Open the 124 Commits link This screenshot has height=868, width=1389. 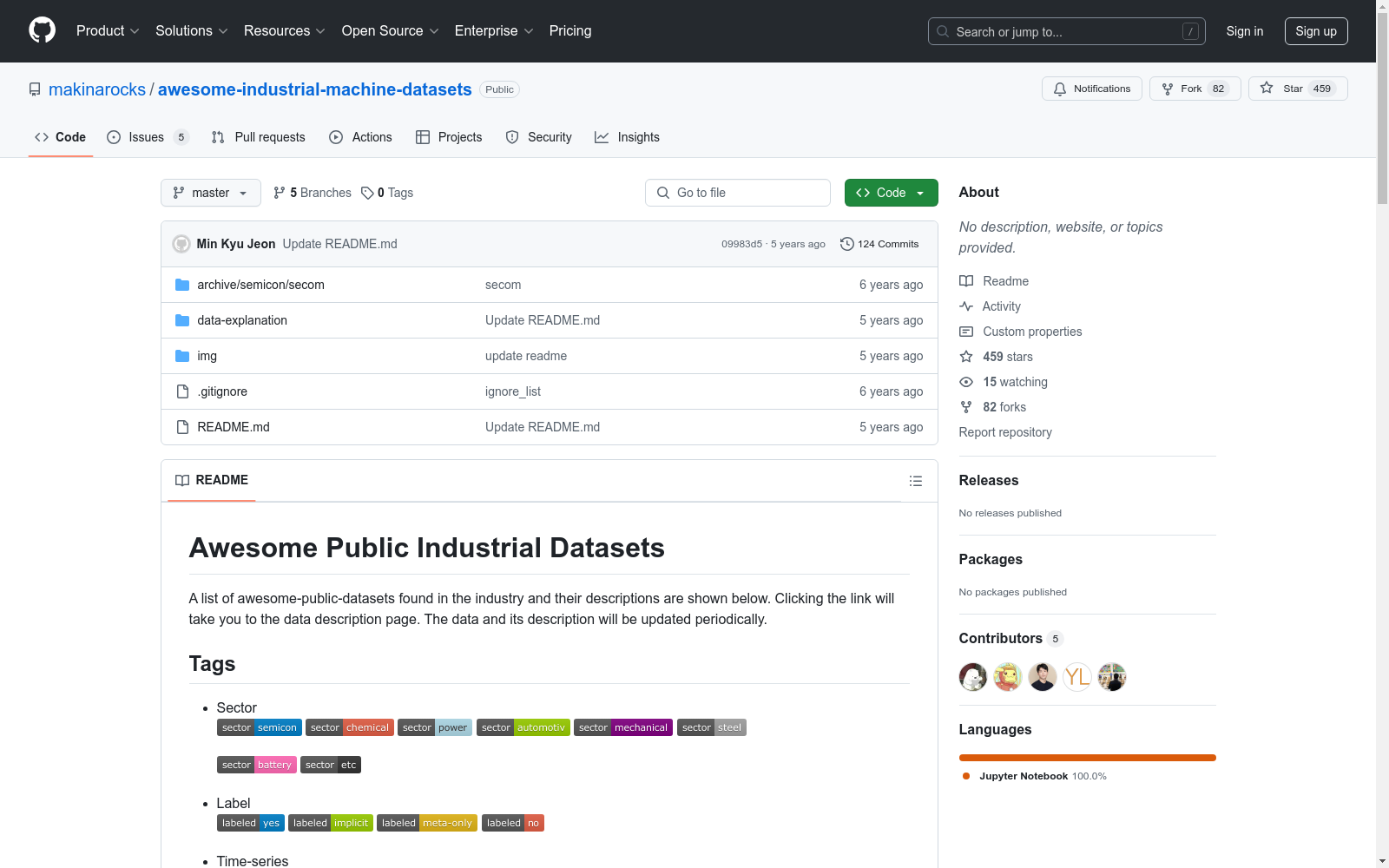click(x=879, y=244)
